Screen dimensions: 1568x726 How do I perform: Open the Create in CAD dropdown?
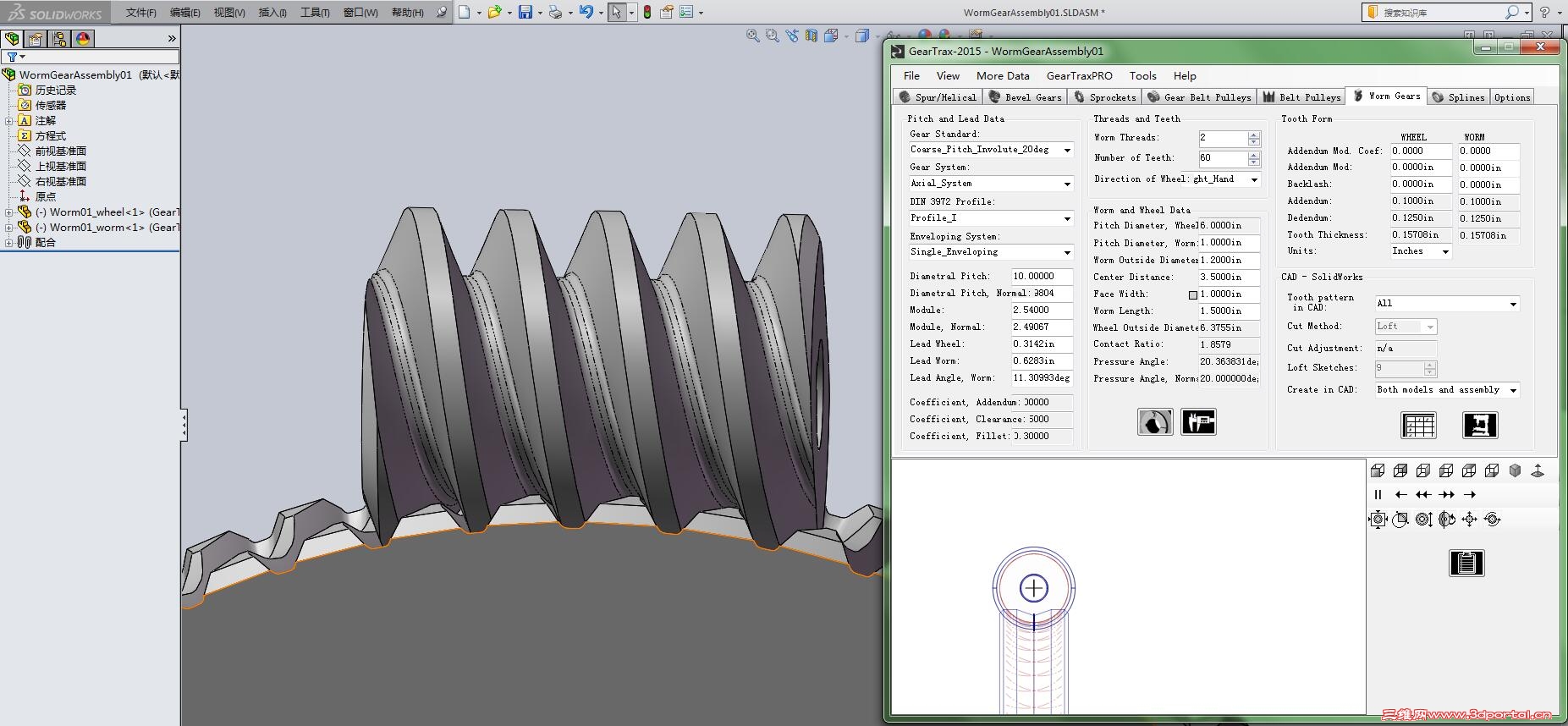(1513, 390)
